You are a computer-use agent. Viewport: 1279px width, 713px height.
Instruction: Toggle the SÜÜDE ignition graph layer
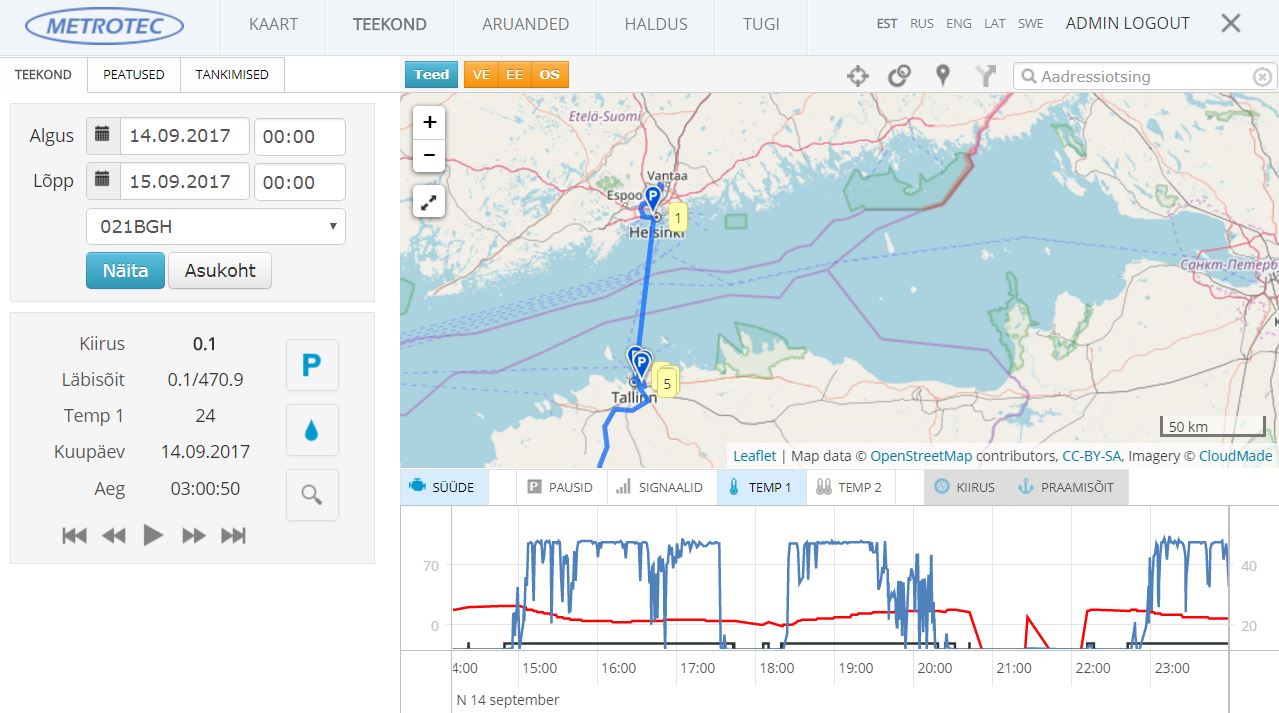pos(445,487)
